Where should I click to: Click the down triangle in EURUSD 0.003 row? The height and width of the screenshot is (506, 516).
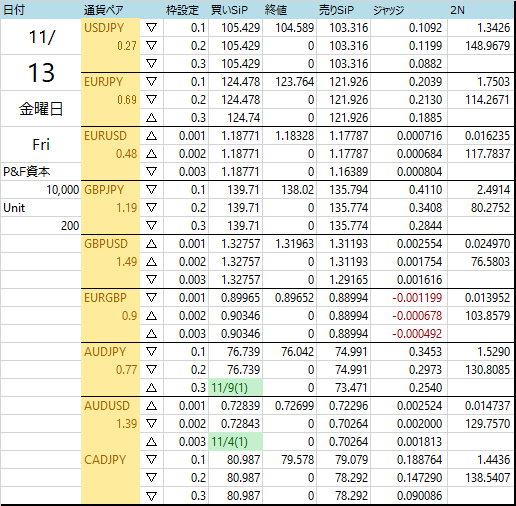point(151,172)
